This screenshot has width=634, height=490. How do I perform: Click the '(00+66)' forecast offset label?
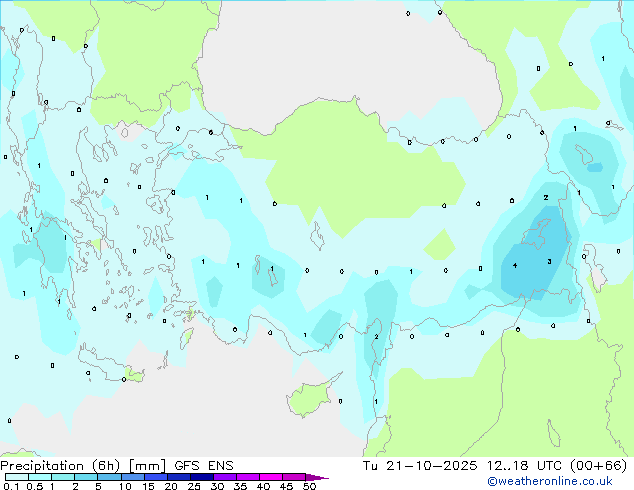[x=598, y=466]
